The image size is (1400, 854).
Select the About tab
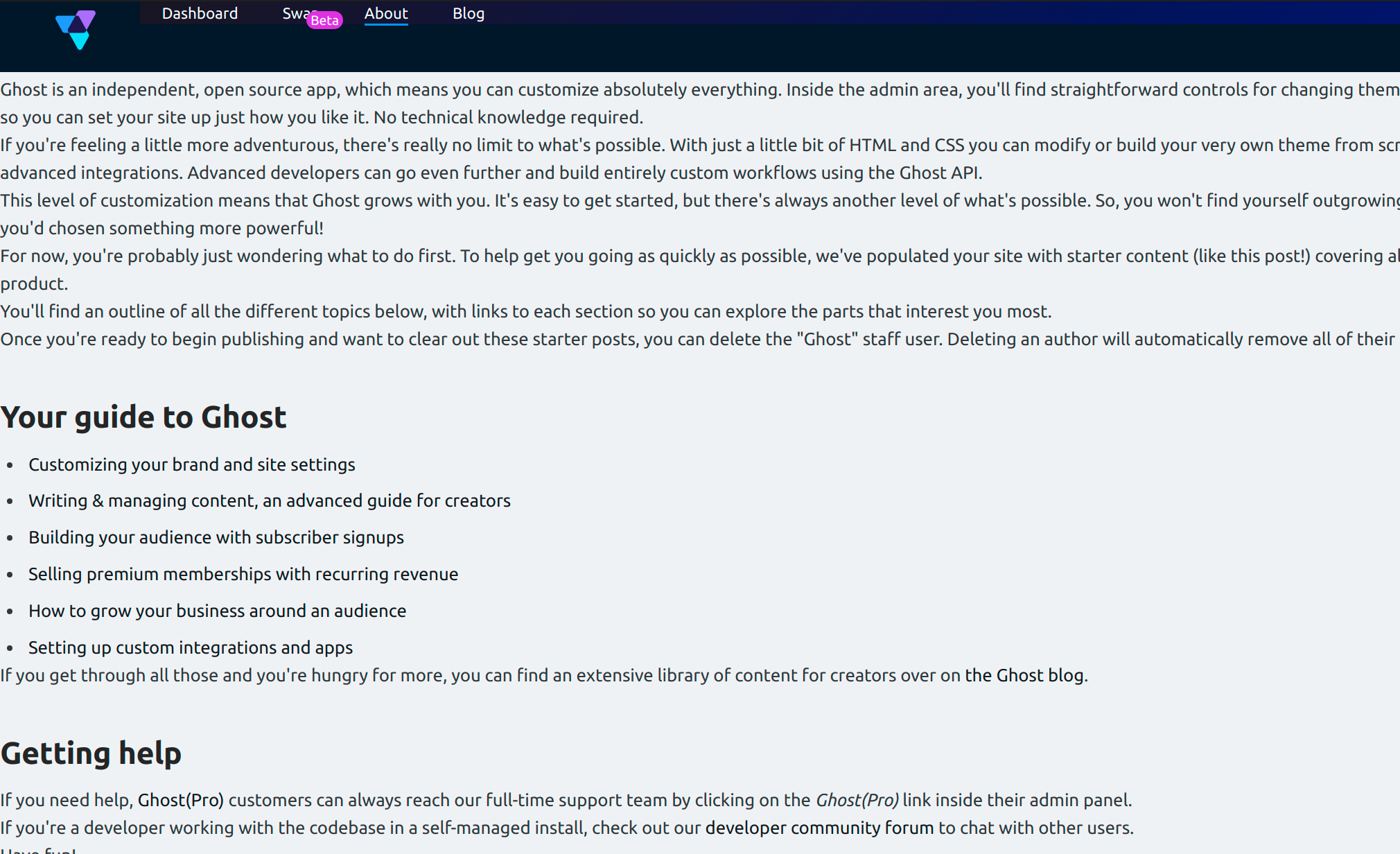(x=386, y=13)
